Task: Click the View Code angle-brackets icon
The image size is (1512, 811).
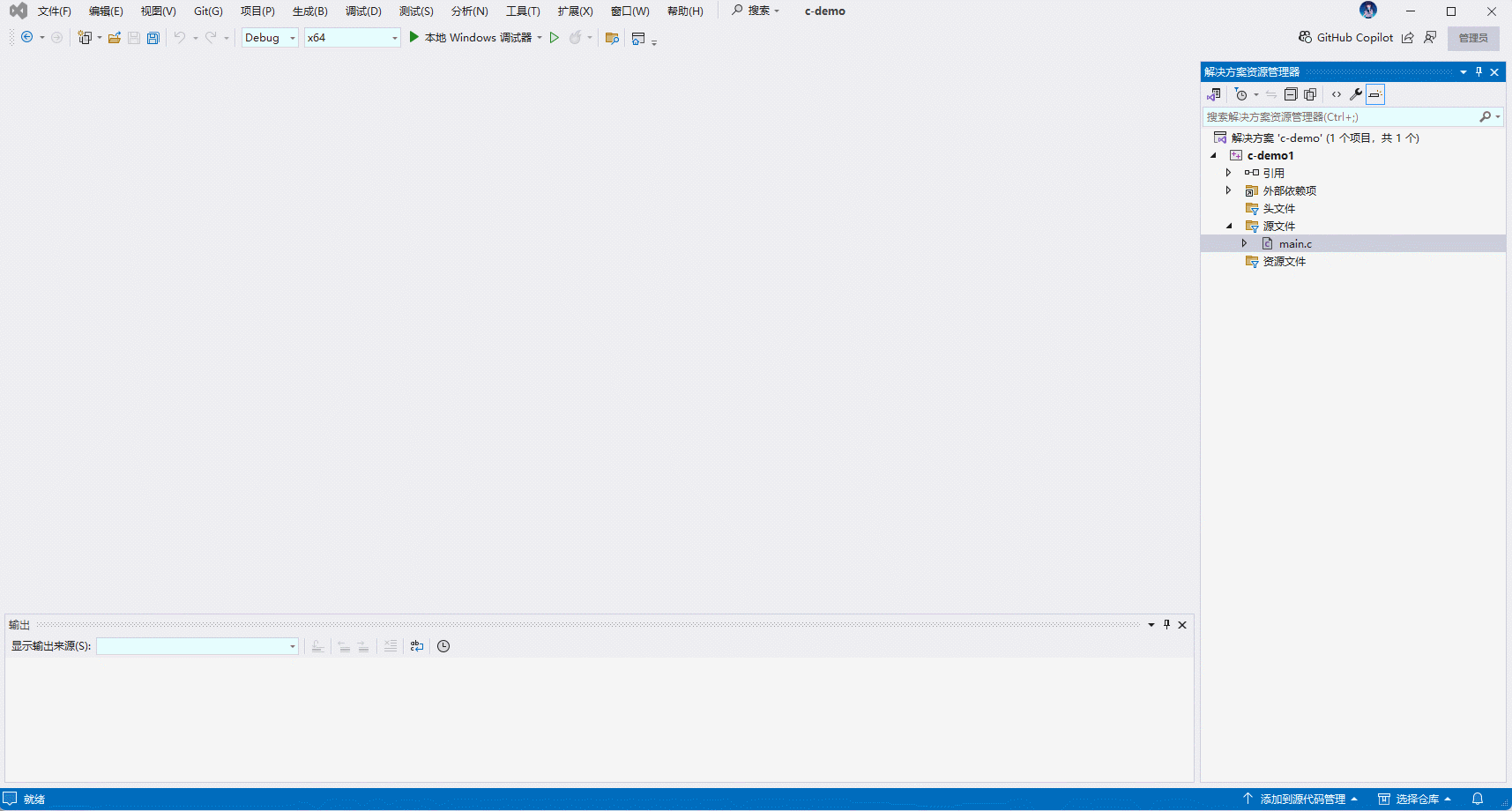Action: click(1337, 94)
